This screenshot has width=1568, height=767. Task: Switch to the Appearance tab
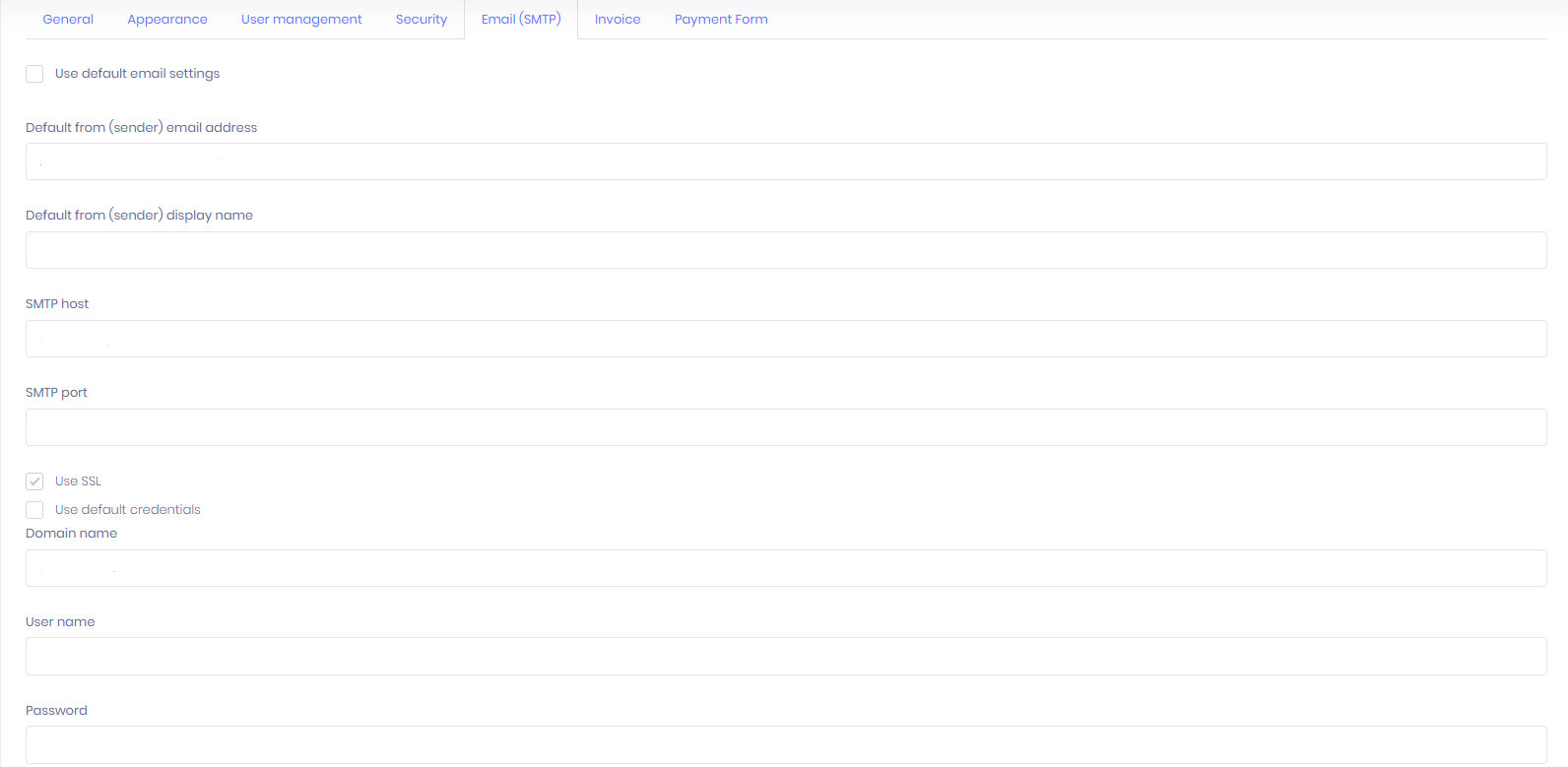[167, 19]
